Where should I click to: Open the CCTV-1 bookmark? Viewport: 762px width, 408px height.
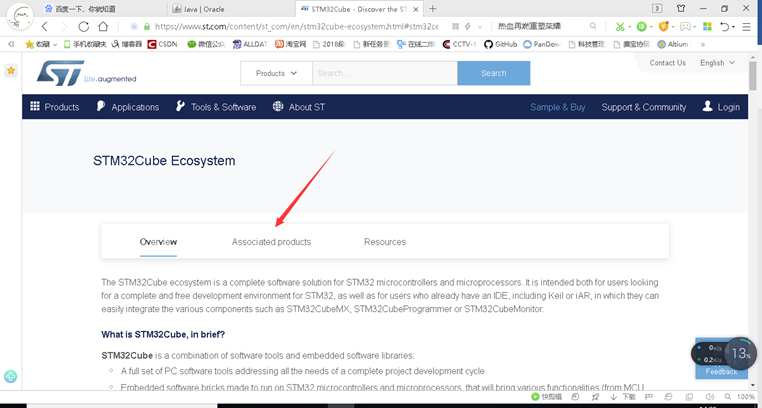pyautogui.click(x=460, y=44)
